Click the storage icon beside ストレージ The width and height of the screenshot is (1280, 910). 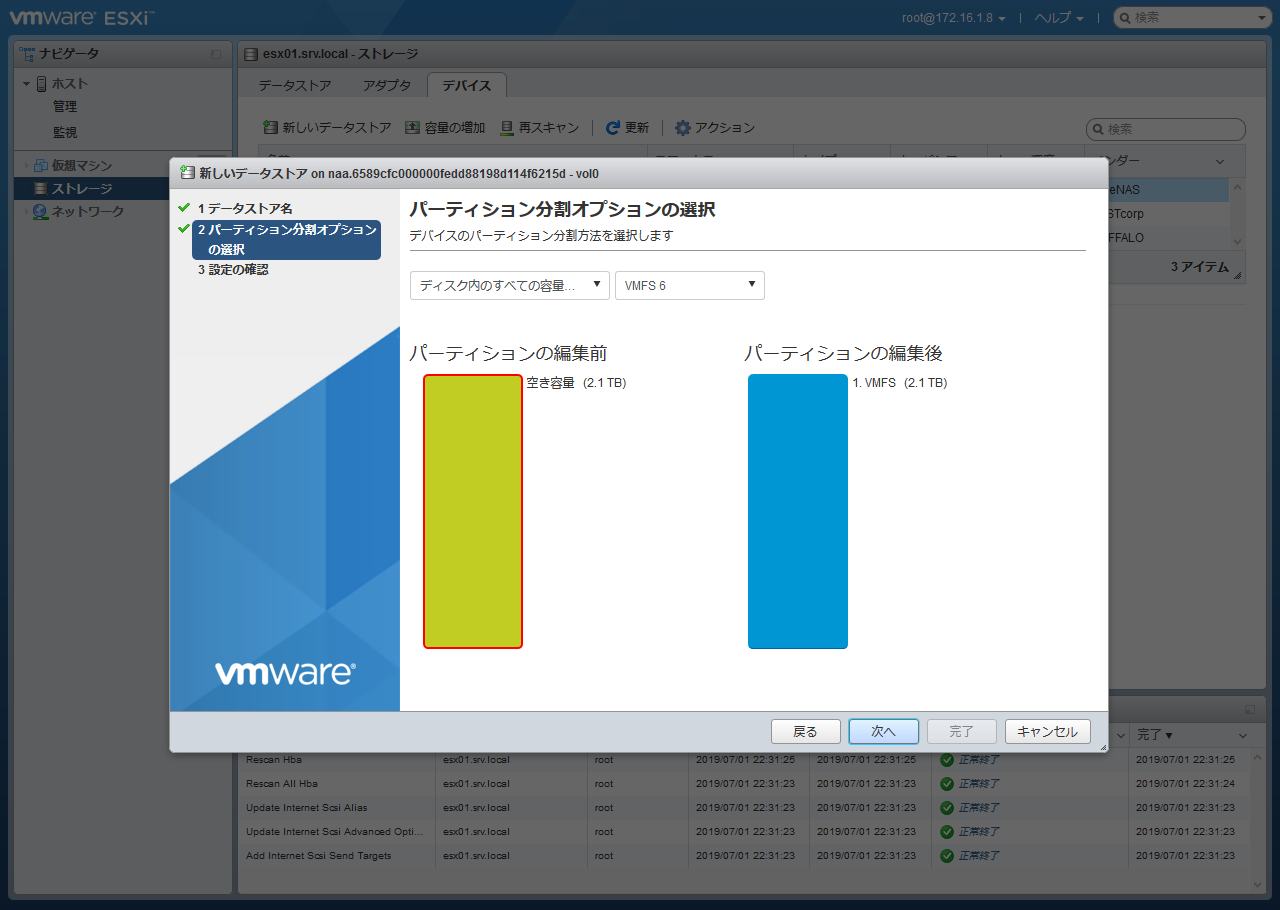click(x=41, y=189)
